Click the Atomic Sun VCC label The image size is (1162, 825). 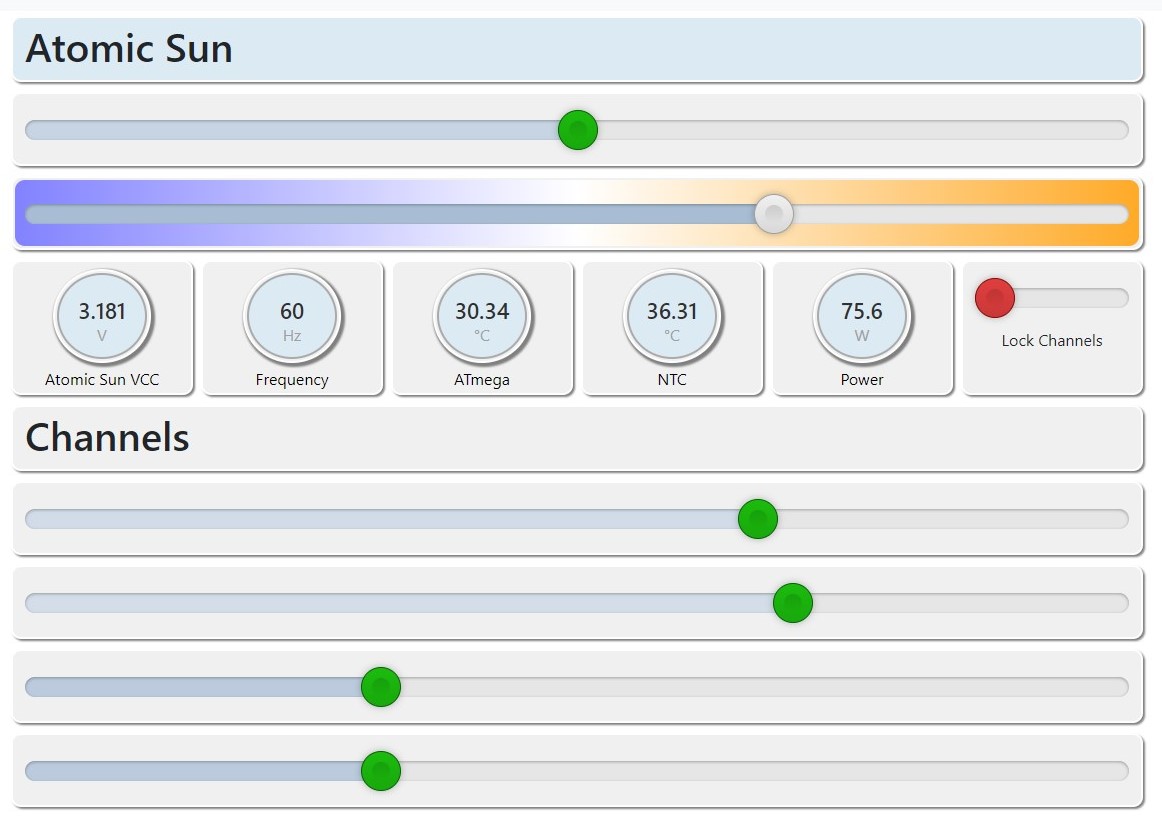point(102,380)
